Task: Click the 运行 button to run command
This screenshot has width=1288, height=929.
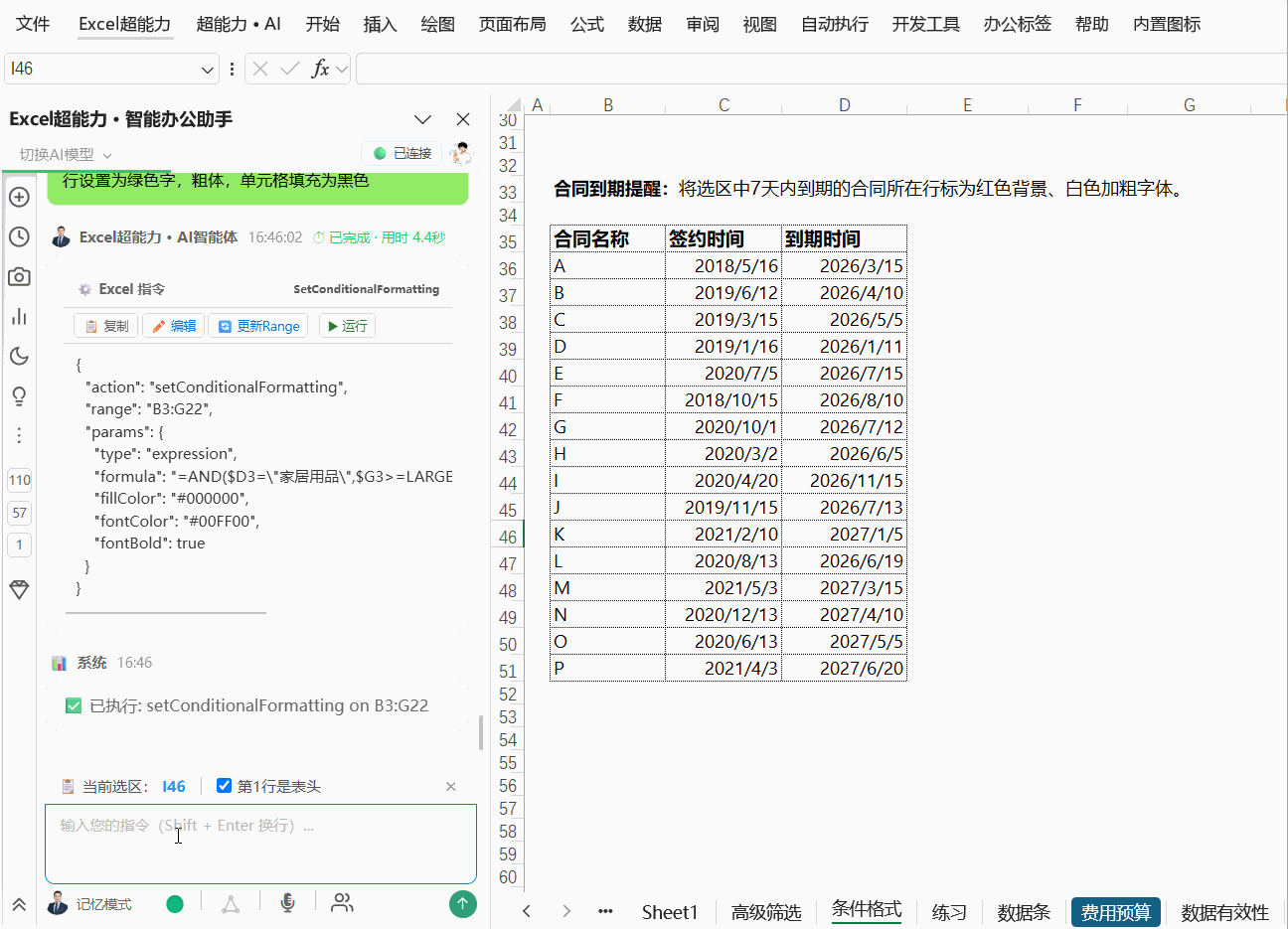Action: coord(347,326)
